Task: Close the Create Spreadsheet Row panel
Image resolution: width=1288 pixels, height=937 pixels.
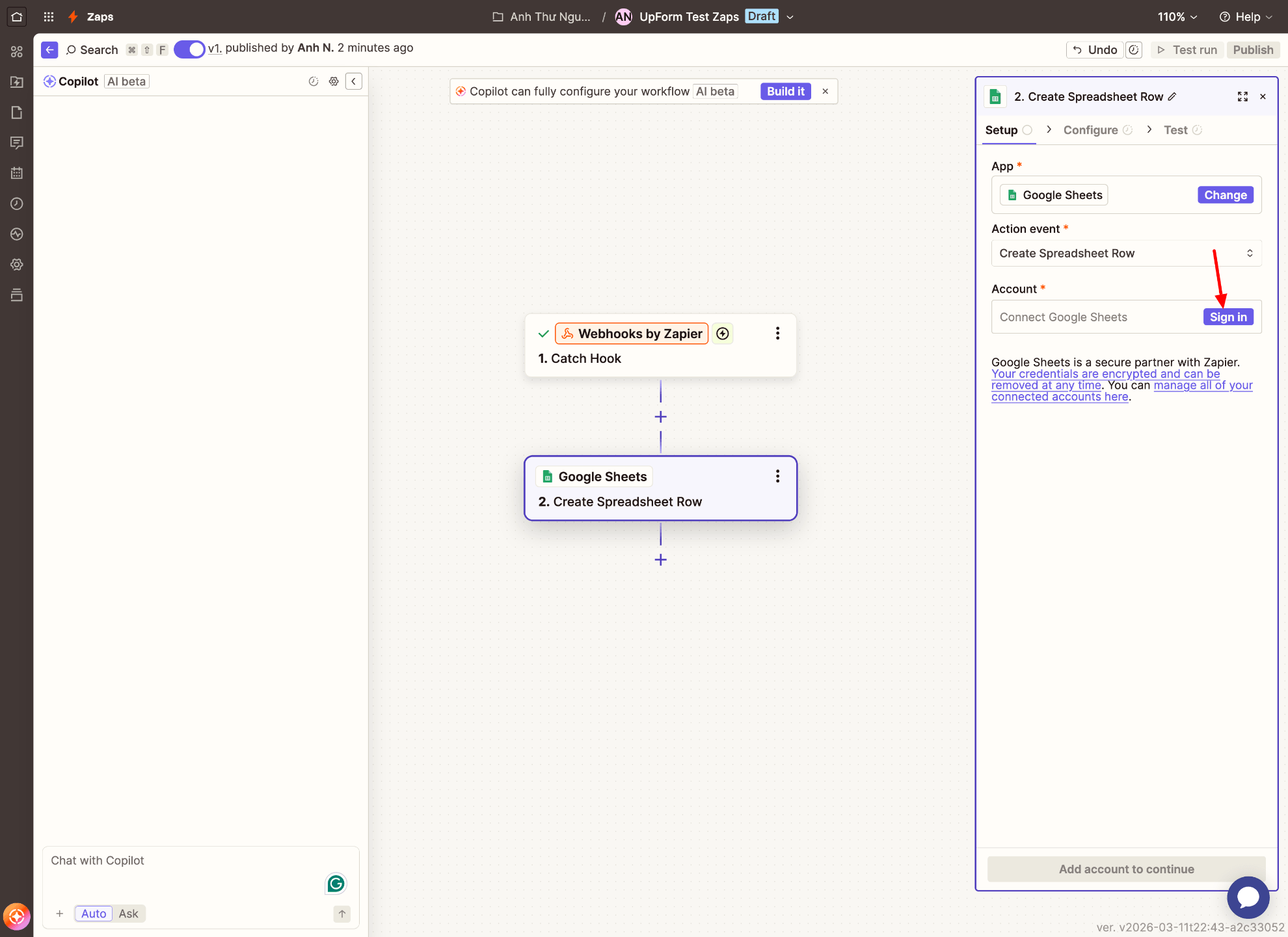Action: [x=1263, y=97]
